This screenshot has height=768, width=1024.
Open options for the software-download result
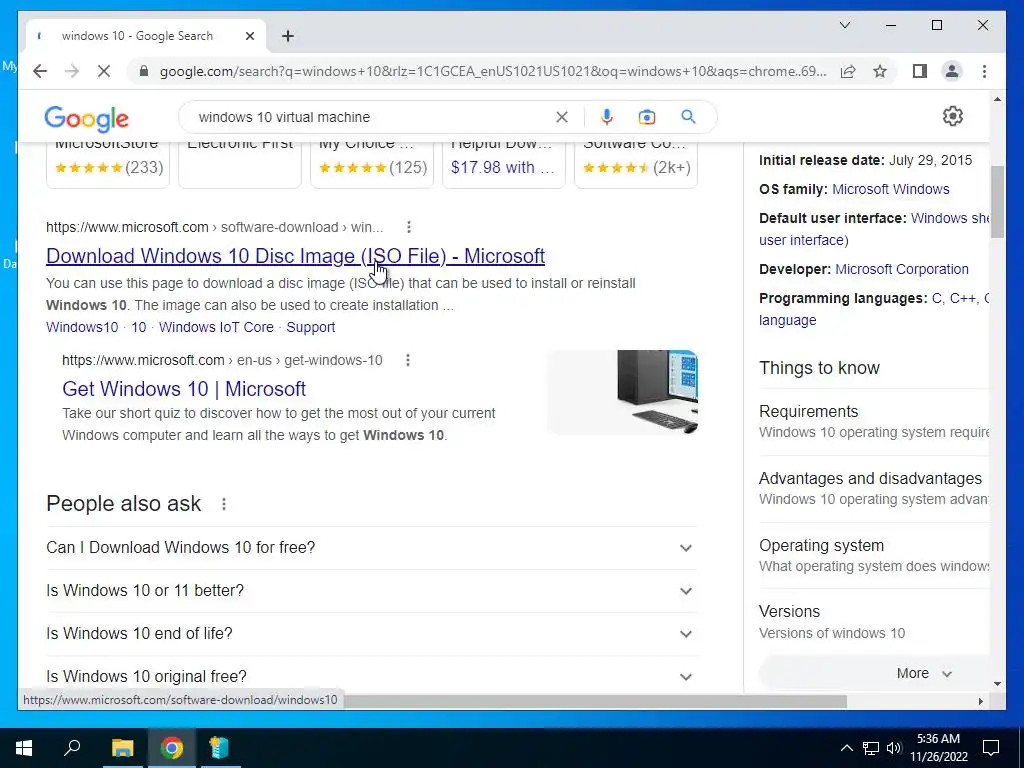409,227
